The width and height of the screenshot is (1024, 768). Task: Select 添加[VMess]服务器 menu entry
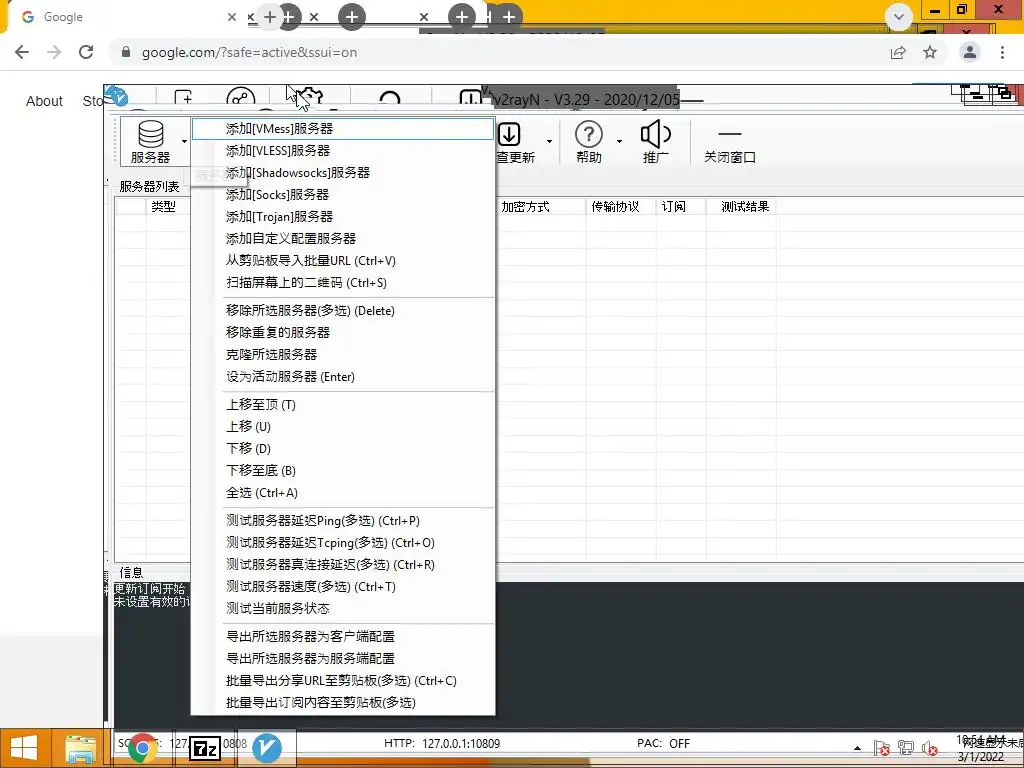click(x=343, y=129)
